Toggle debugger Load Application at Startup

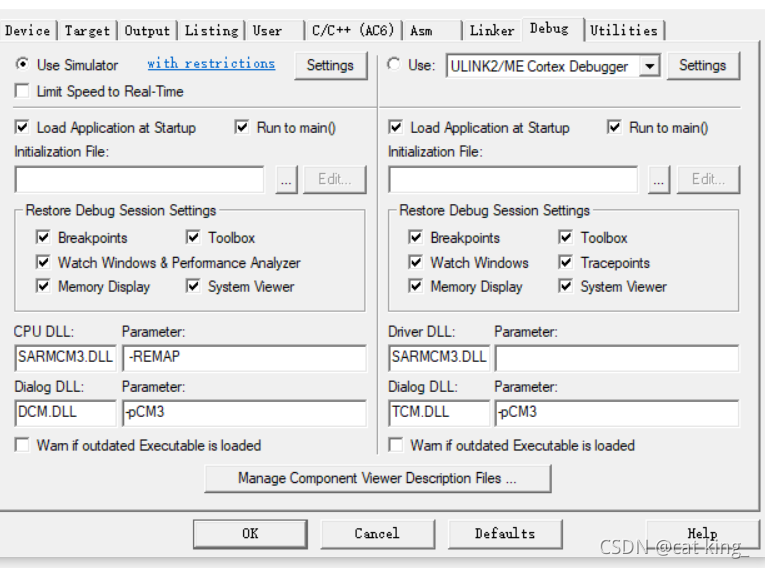pyautogui.click(x=396, y=127)
